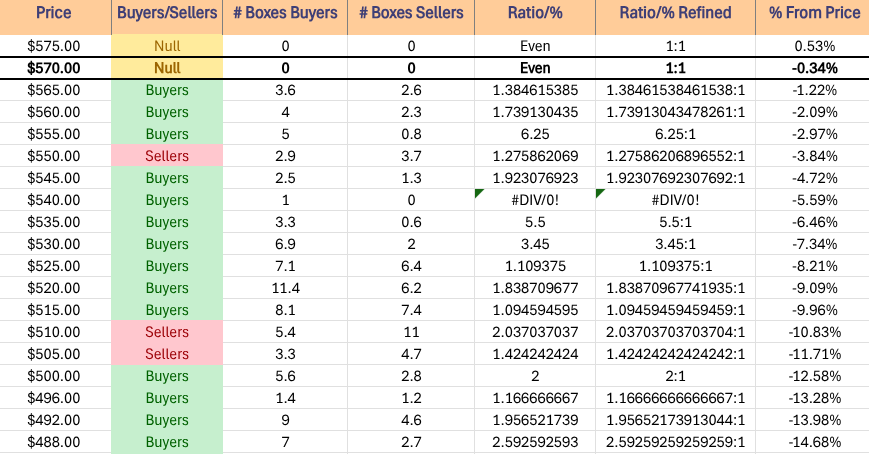Select the % From Price header
Image resolution: width=869 pixels, height=454 pixels.
coord(811,15)
